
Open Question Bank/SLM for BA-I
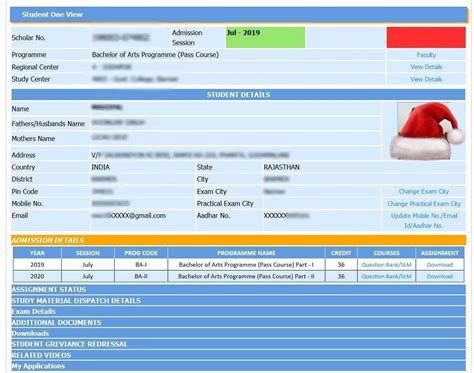(386, 265)
